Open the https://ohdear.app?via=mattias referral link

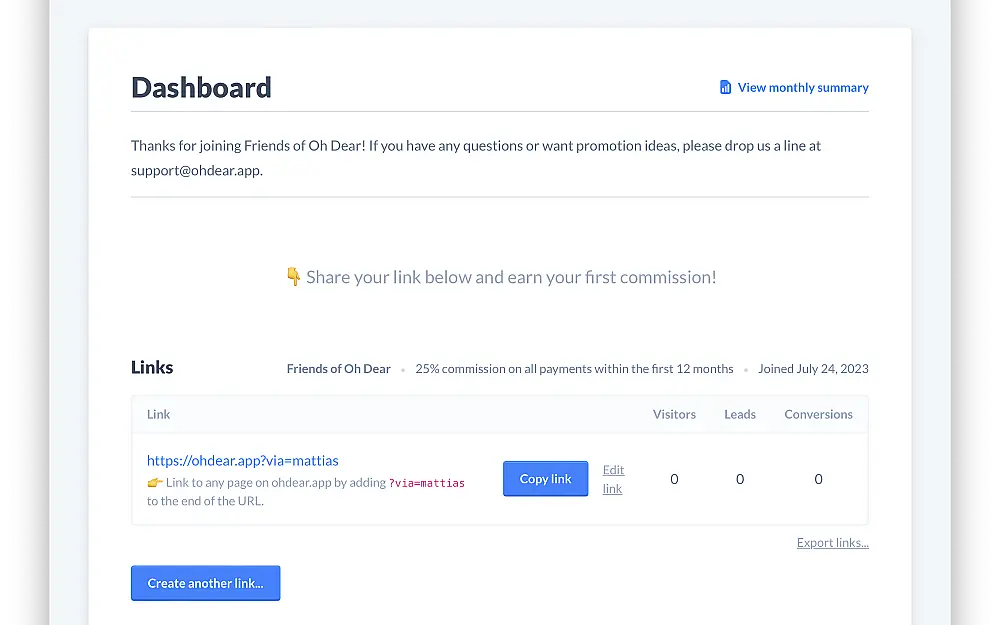point(242,460)
